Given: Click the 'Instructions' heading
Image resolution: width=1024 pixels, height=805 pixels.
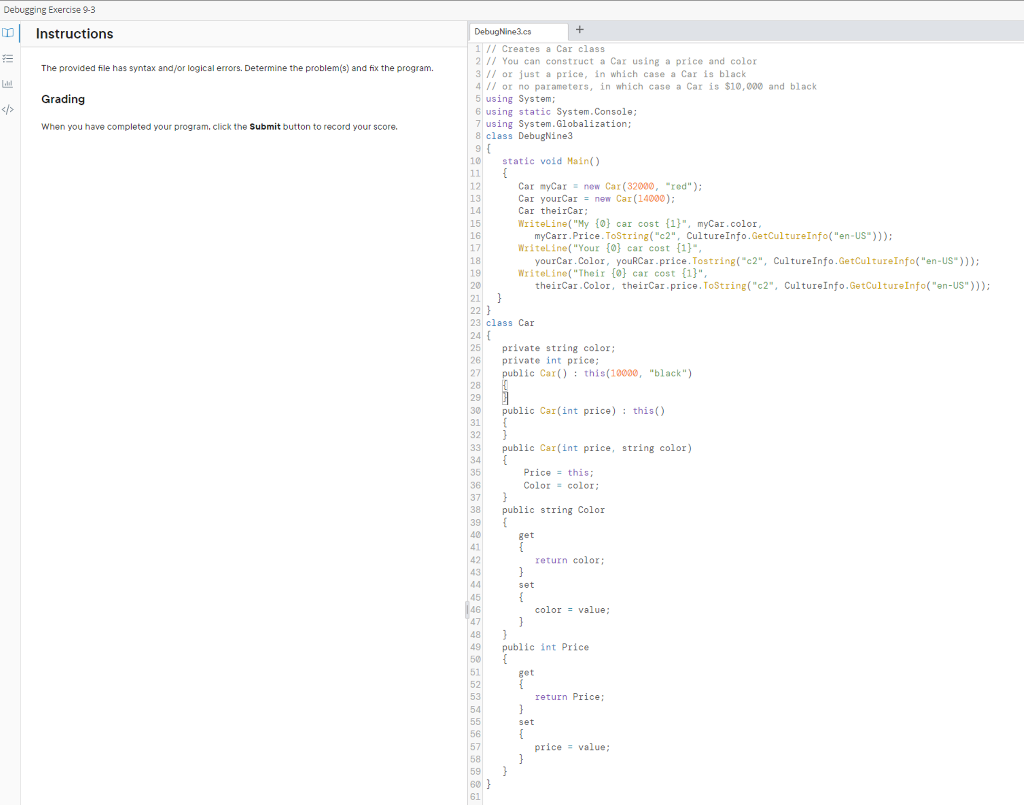Looking at the screenshot, I should pos(74,34).
